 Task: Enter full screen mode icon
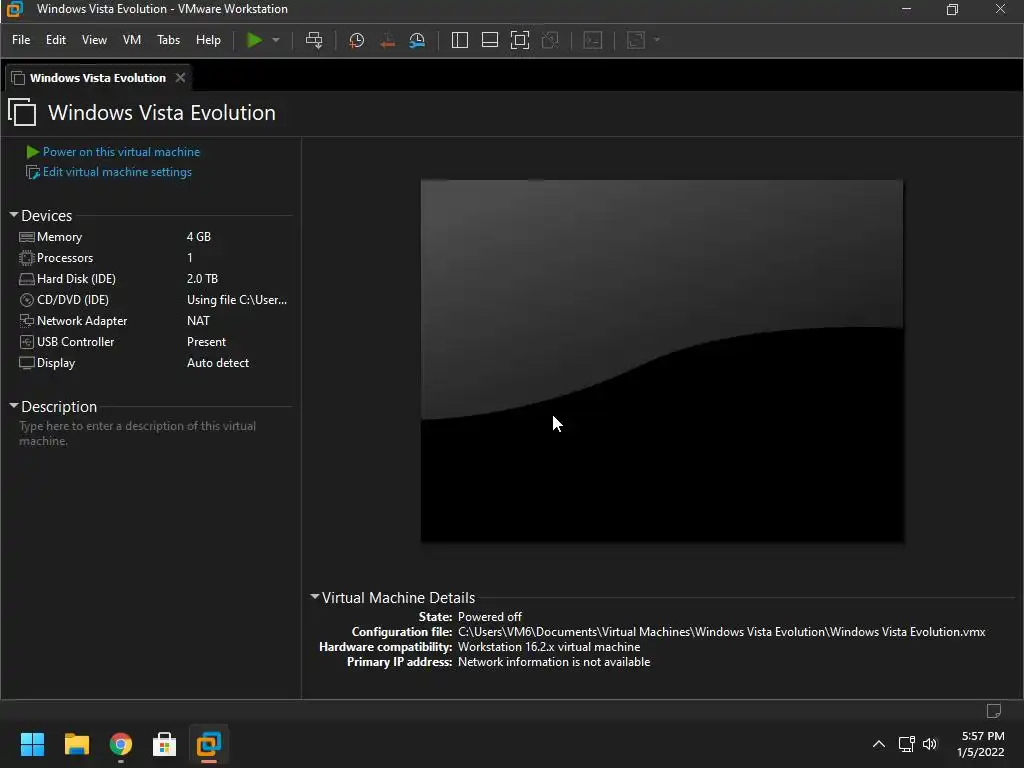520,40
